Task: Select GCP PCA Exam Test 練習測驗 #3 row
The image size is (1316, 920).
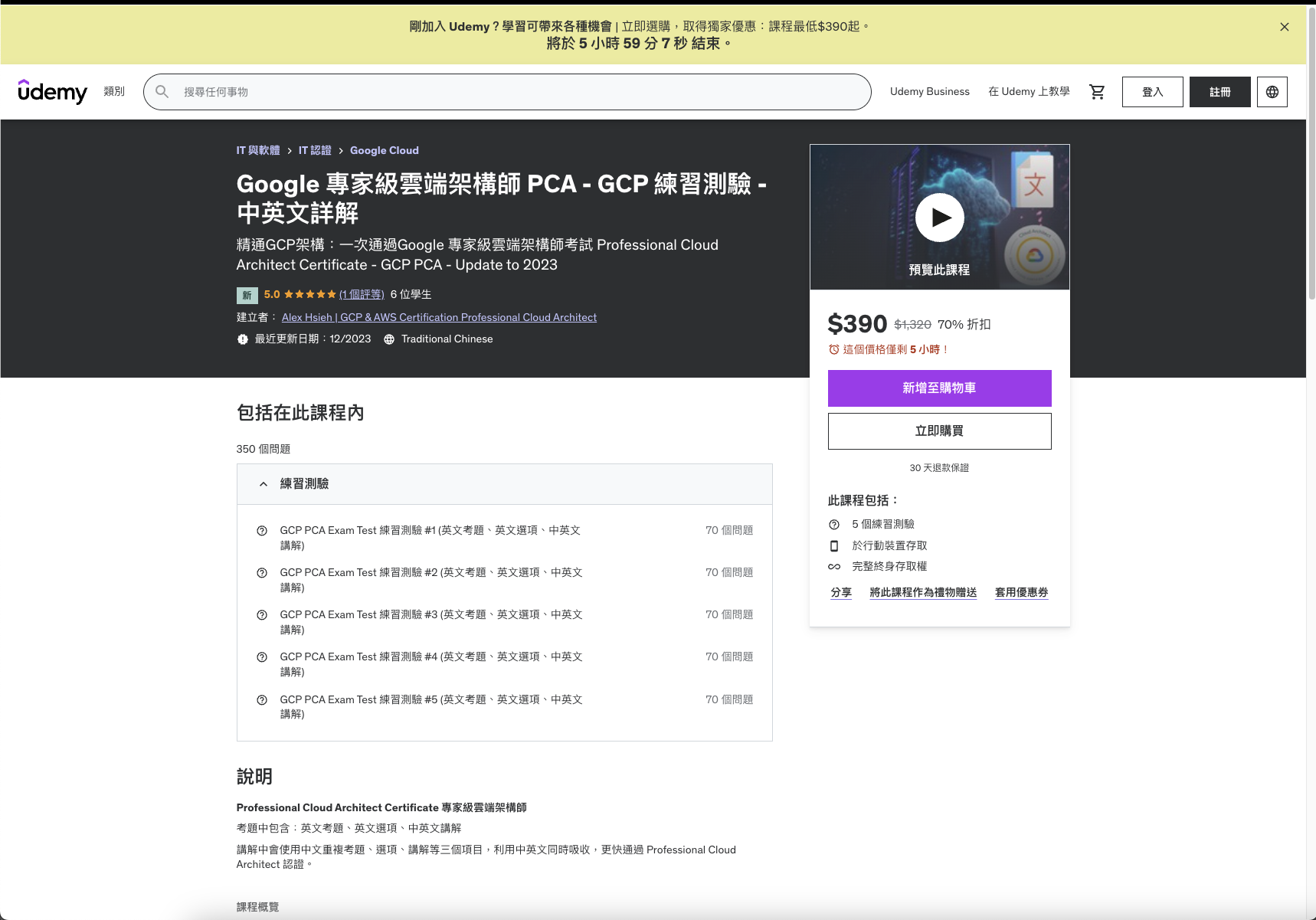Action: 505,622
